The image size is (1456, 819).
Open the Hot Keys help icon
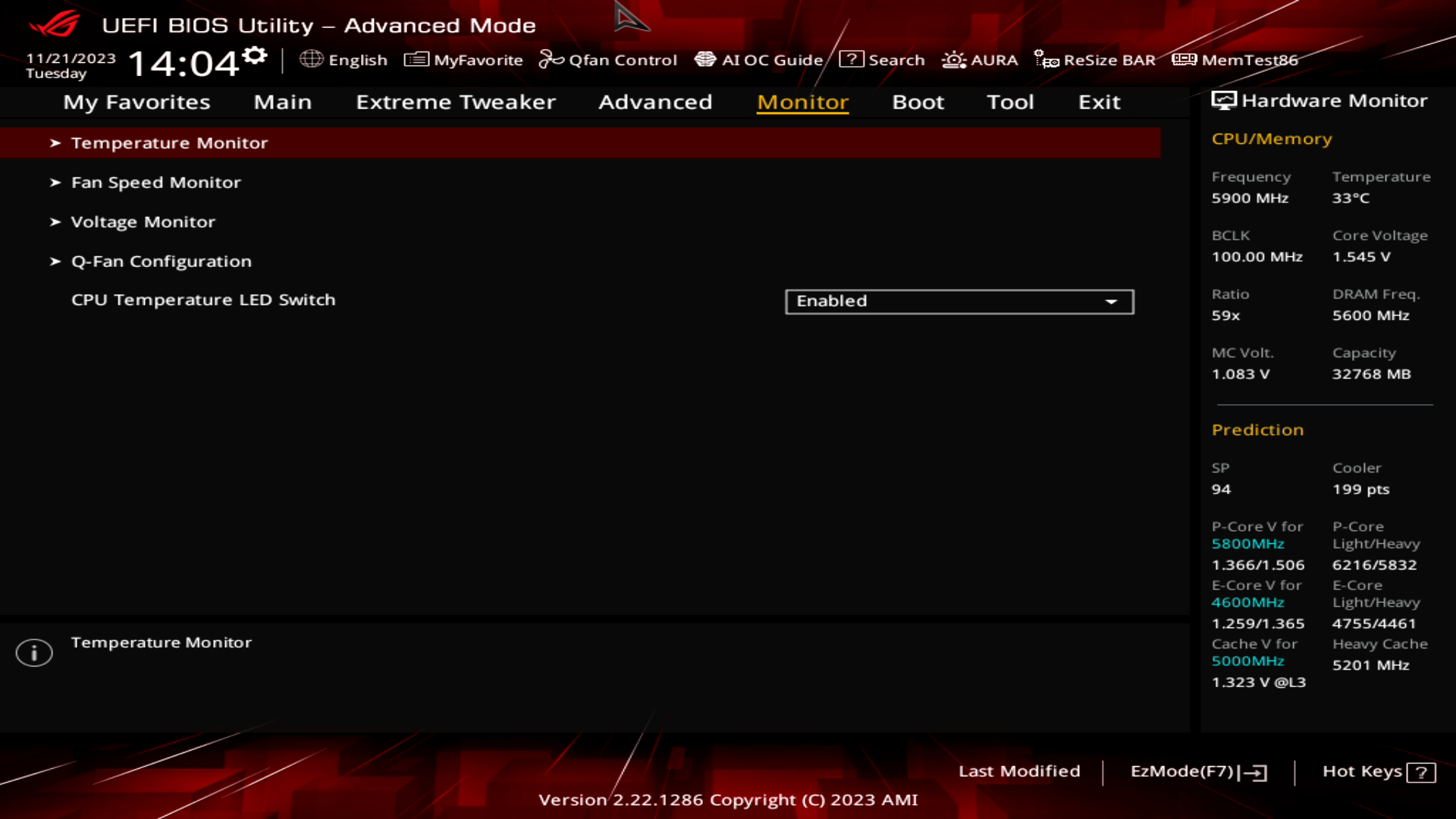click(x=1420, y=773)
